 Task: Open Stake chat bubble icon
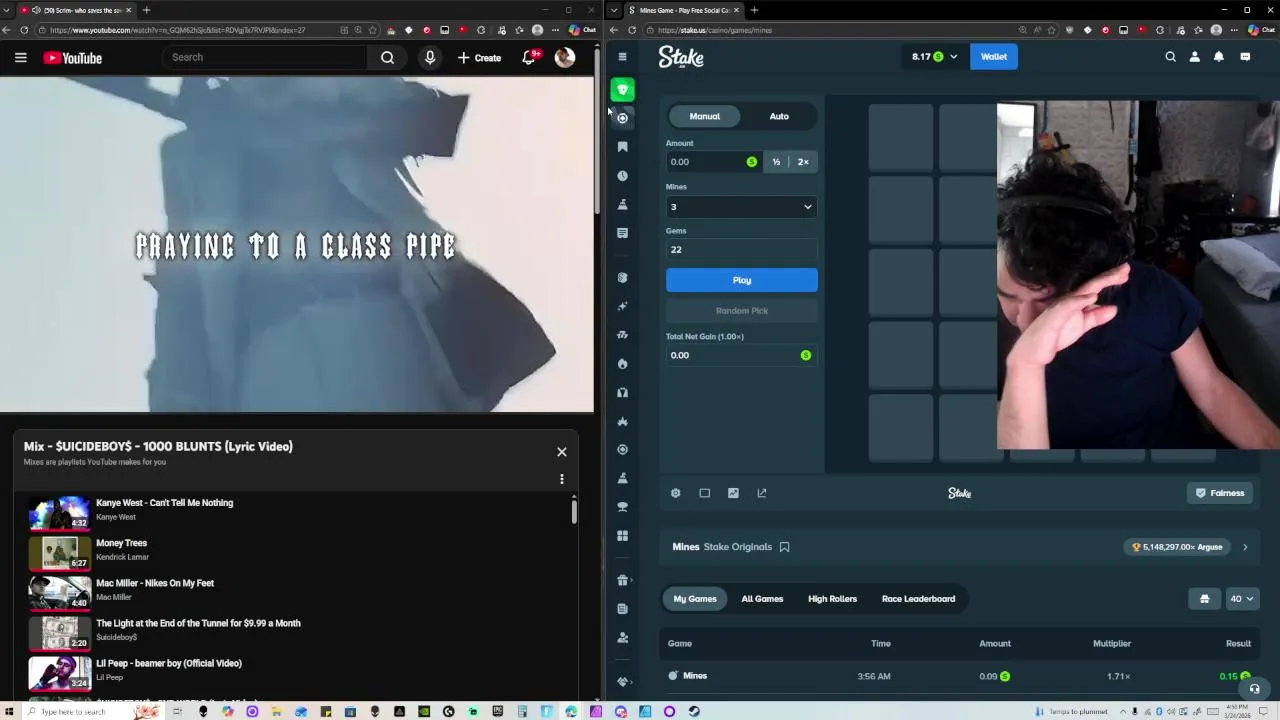pyautogui.click(x=1245, y=57)
